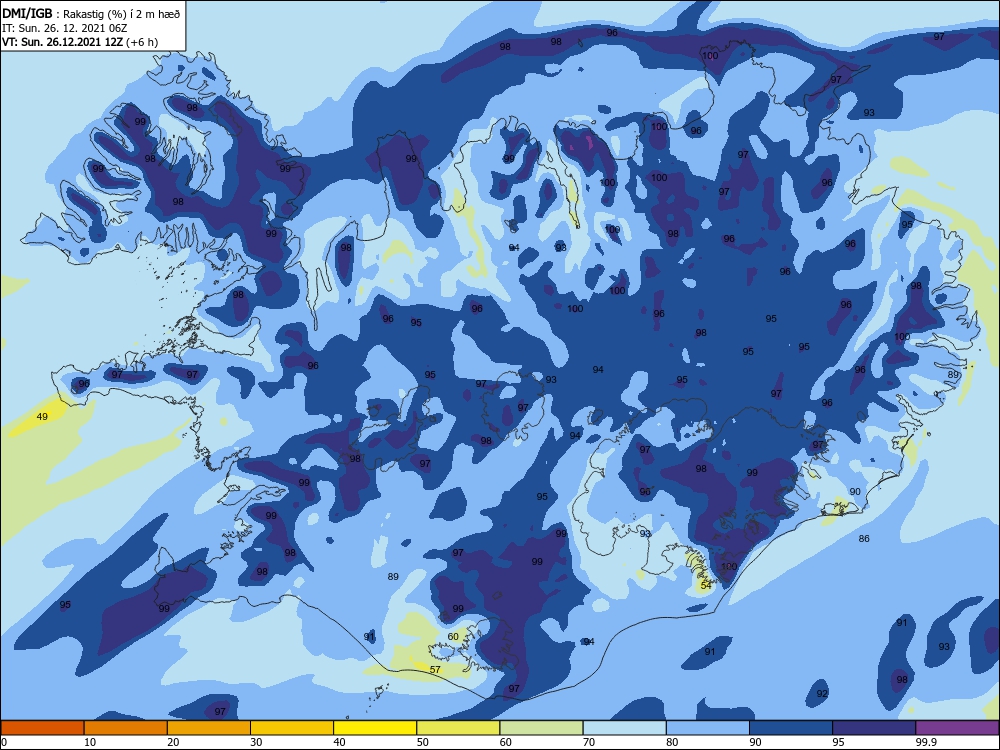The width and height of the screenshot is (1000, 750).
Task: Click the '86' humidity value over the sea
Action: point(864,539)
